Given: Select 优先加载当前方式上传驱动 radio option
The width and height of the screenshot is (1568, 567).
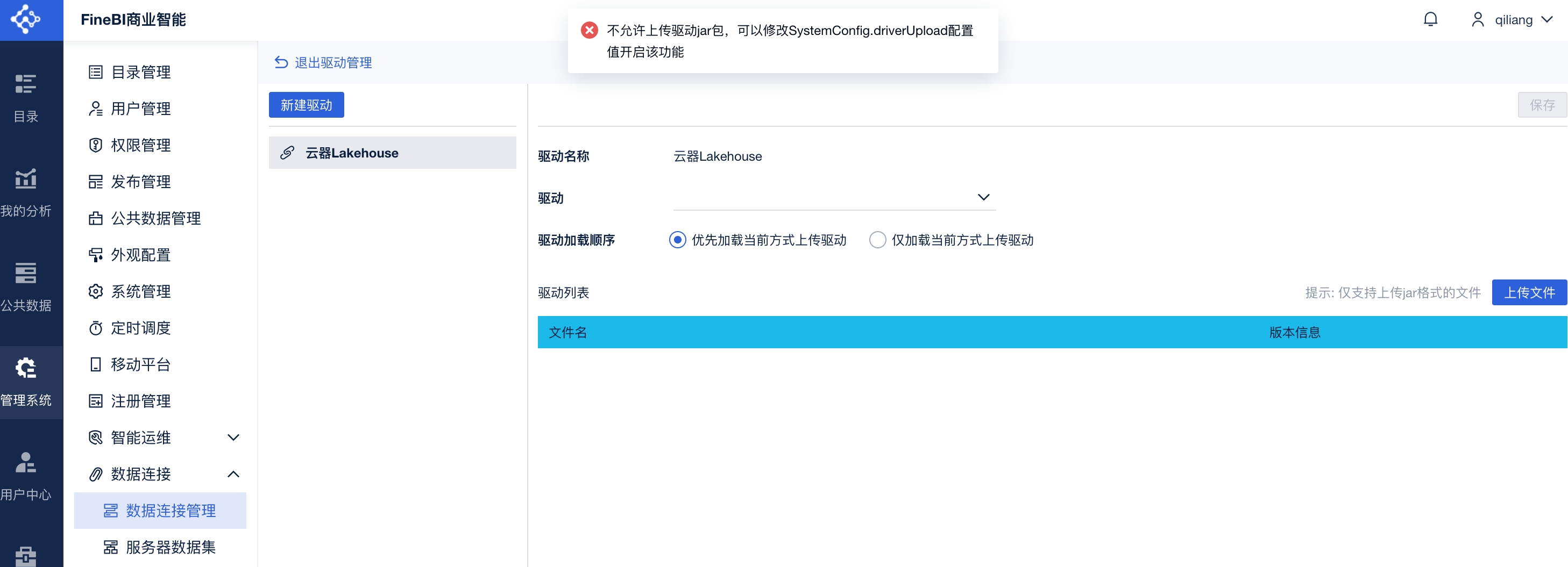Looking at the screenshot, I should tap(677, 240).
